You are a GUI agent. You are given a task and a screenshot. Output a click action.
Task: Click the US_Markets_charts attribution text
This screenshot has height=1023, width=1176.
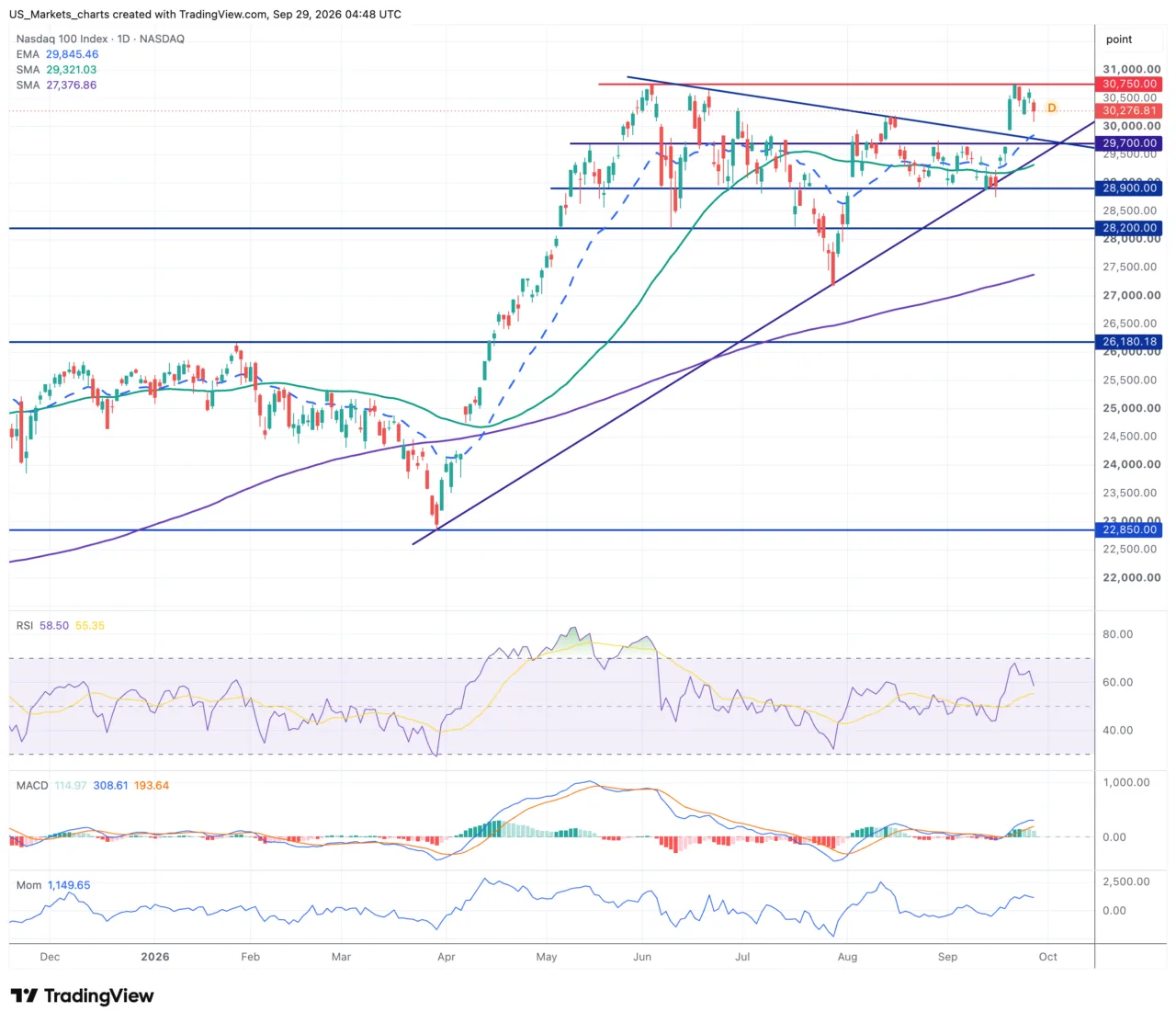205,15
